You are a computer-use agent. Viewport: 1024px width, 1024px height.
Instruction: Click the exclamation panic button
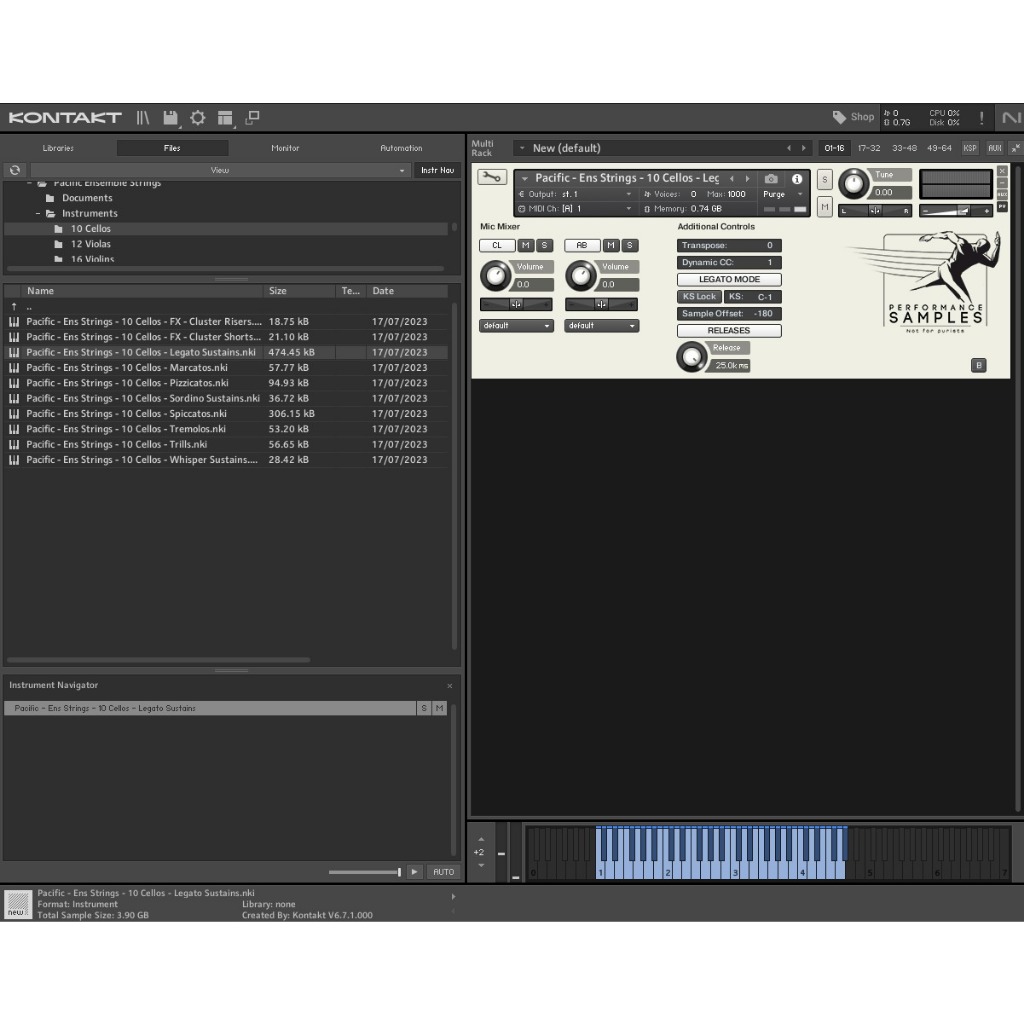point(981,118)
